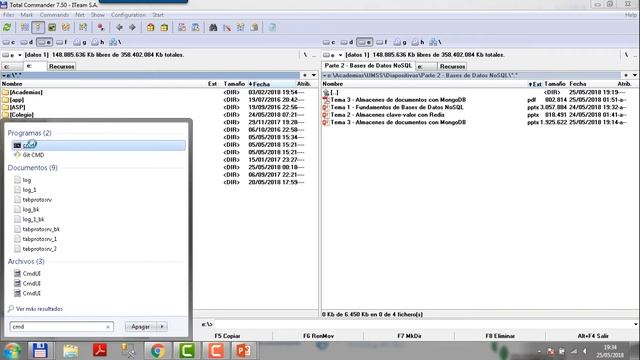Open file search with the binoculars icon
The image size is (640, 360).
213,27
